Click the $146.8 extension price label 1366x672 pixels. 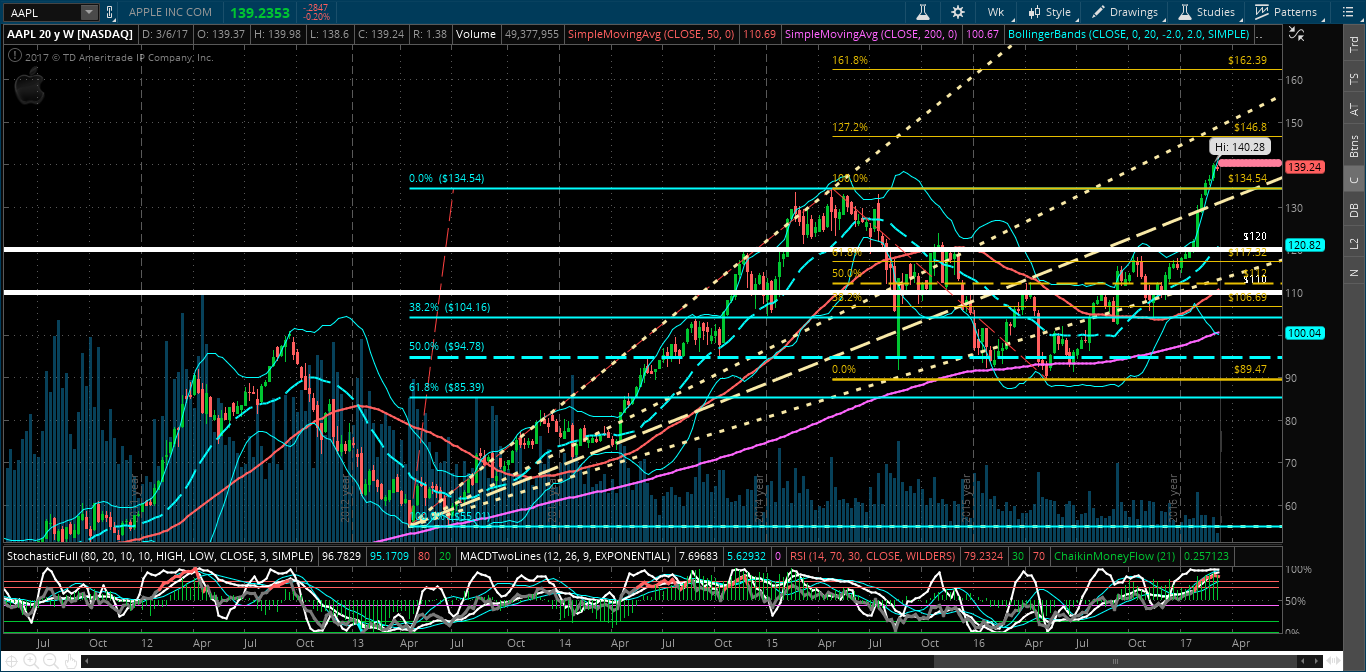click(x=1251, y=127)
